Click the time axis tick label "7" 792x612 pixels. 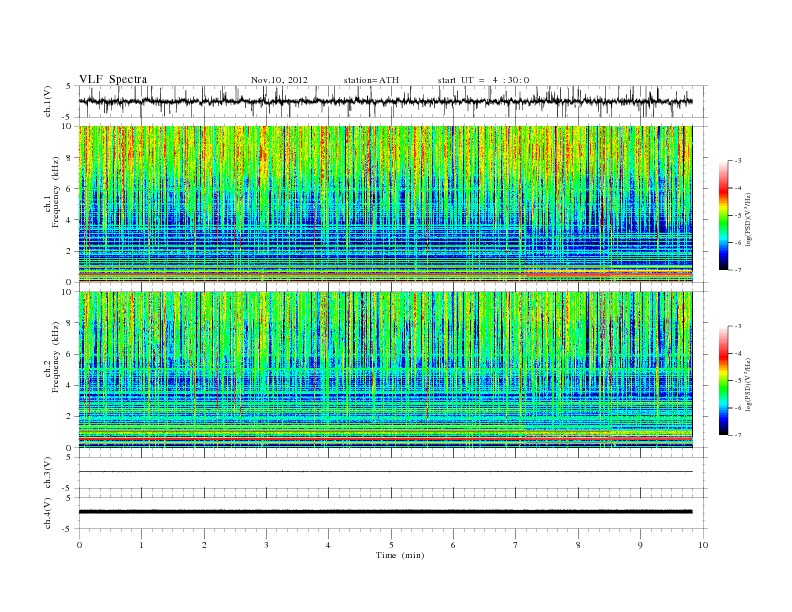516,545
